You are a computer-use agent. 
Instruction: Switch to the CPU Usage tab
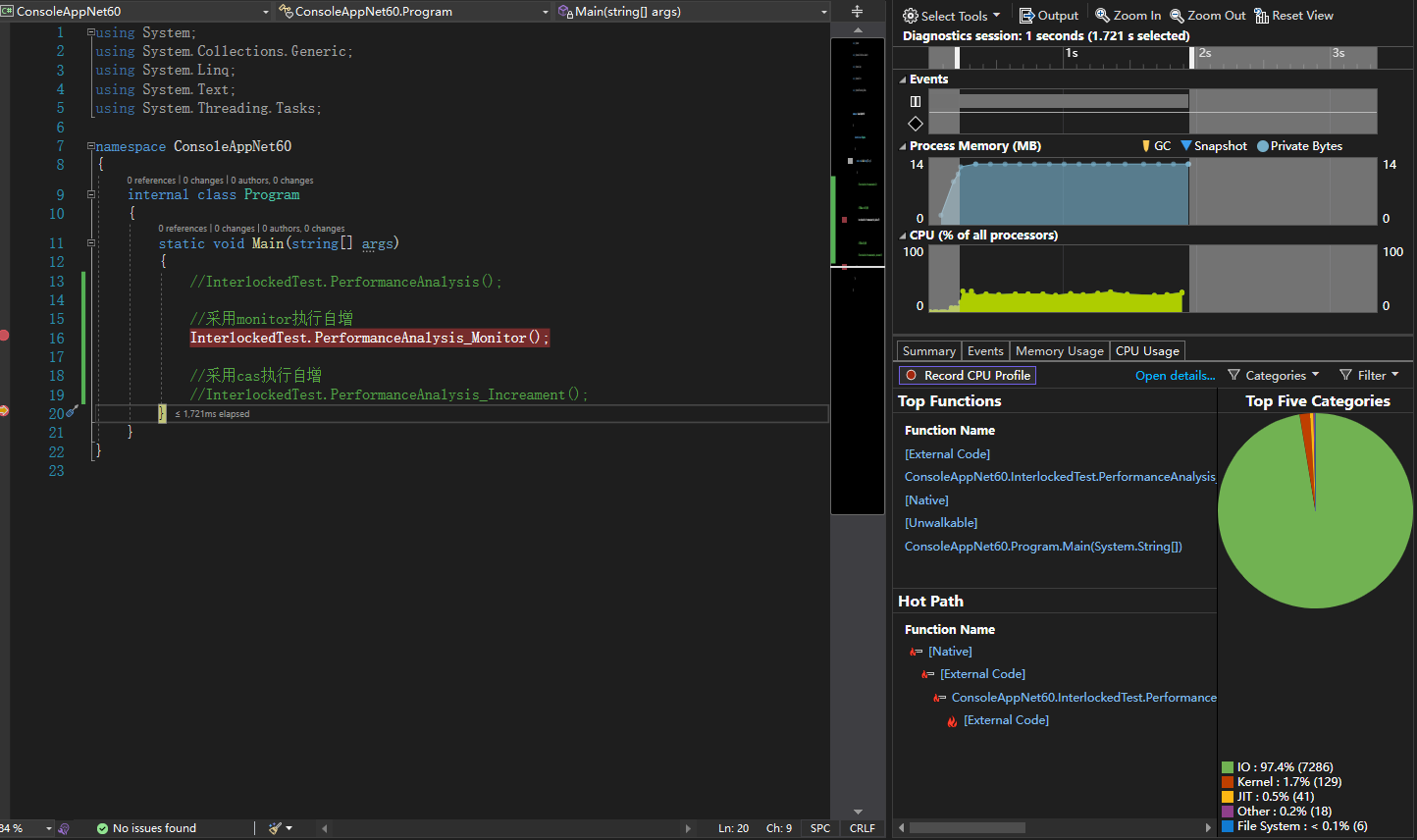tap(1147, 351)
